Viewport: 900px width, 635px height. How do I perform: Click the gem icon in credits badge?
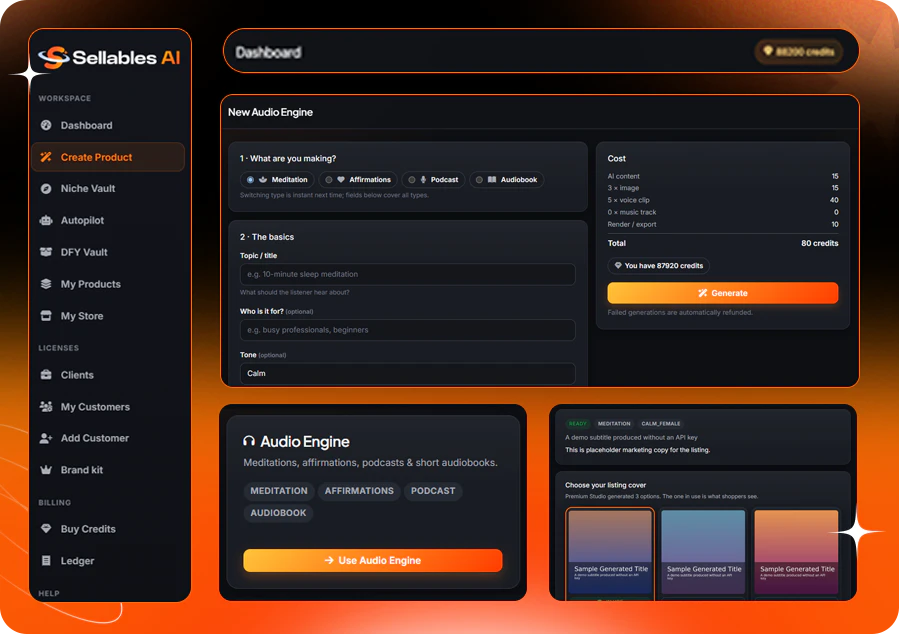point(767,51)
